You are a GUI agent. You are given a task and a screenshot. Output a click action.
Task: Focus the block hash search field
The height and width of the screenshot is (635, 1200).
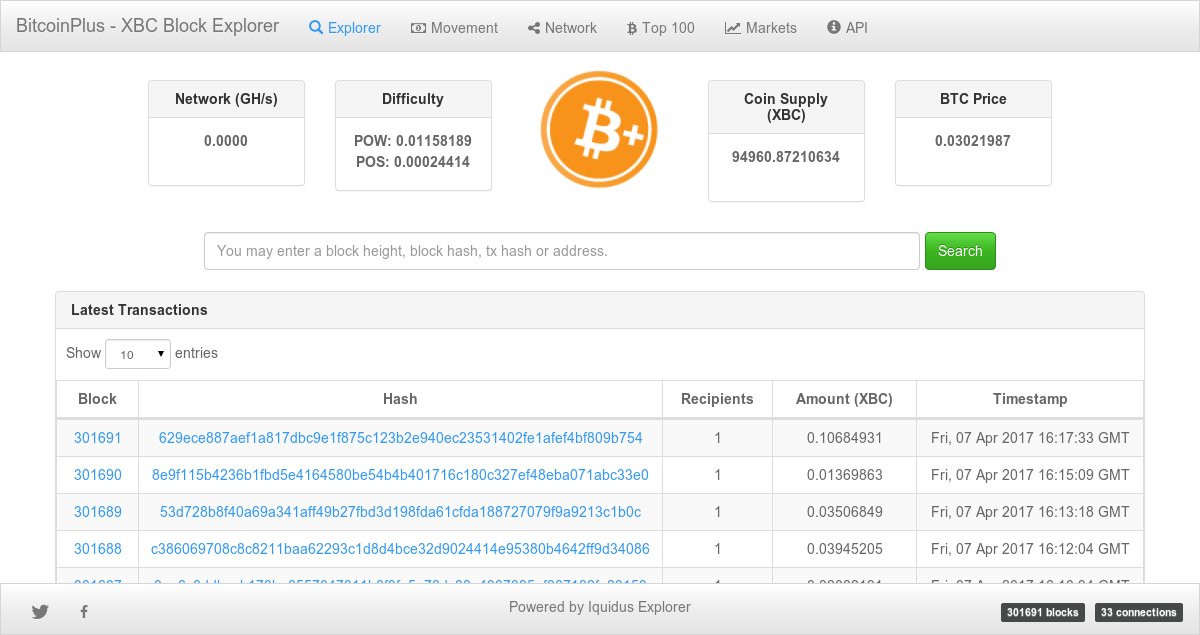pos(562,251)
